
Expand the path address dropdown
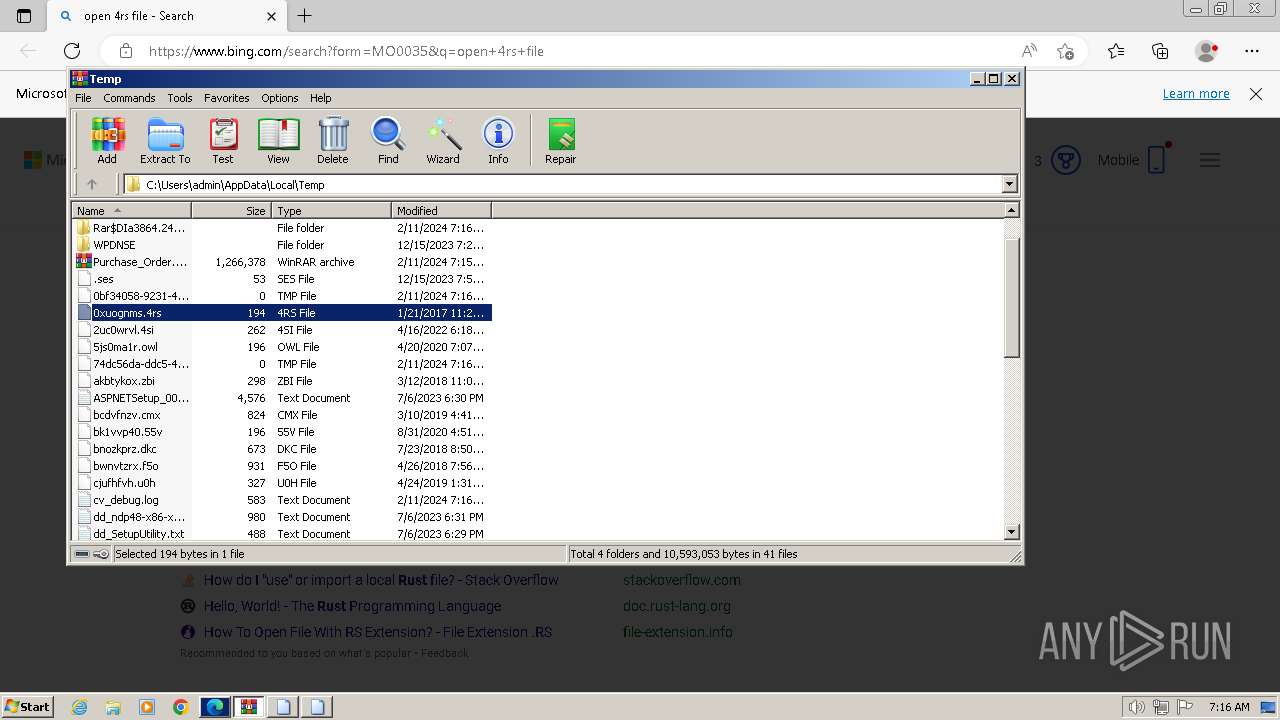(1009, 184)
